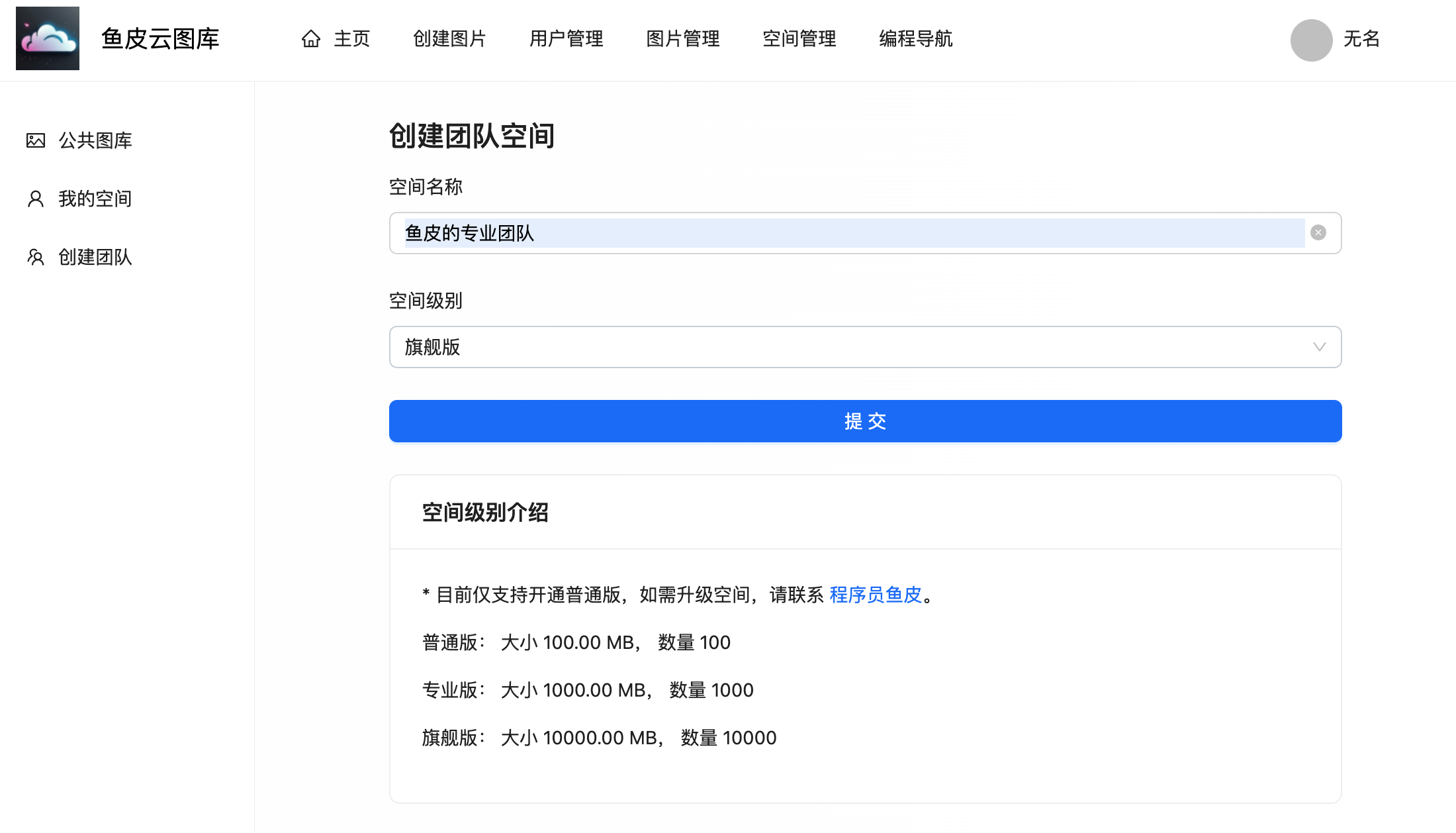Switch to the 空间管理 menu
The height and width of the screenshot is (833, 1456).
799,39
